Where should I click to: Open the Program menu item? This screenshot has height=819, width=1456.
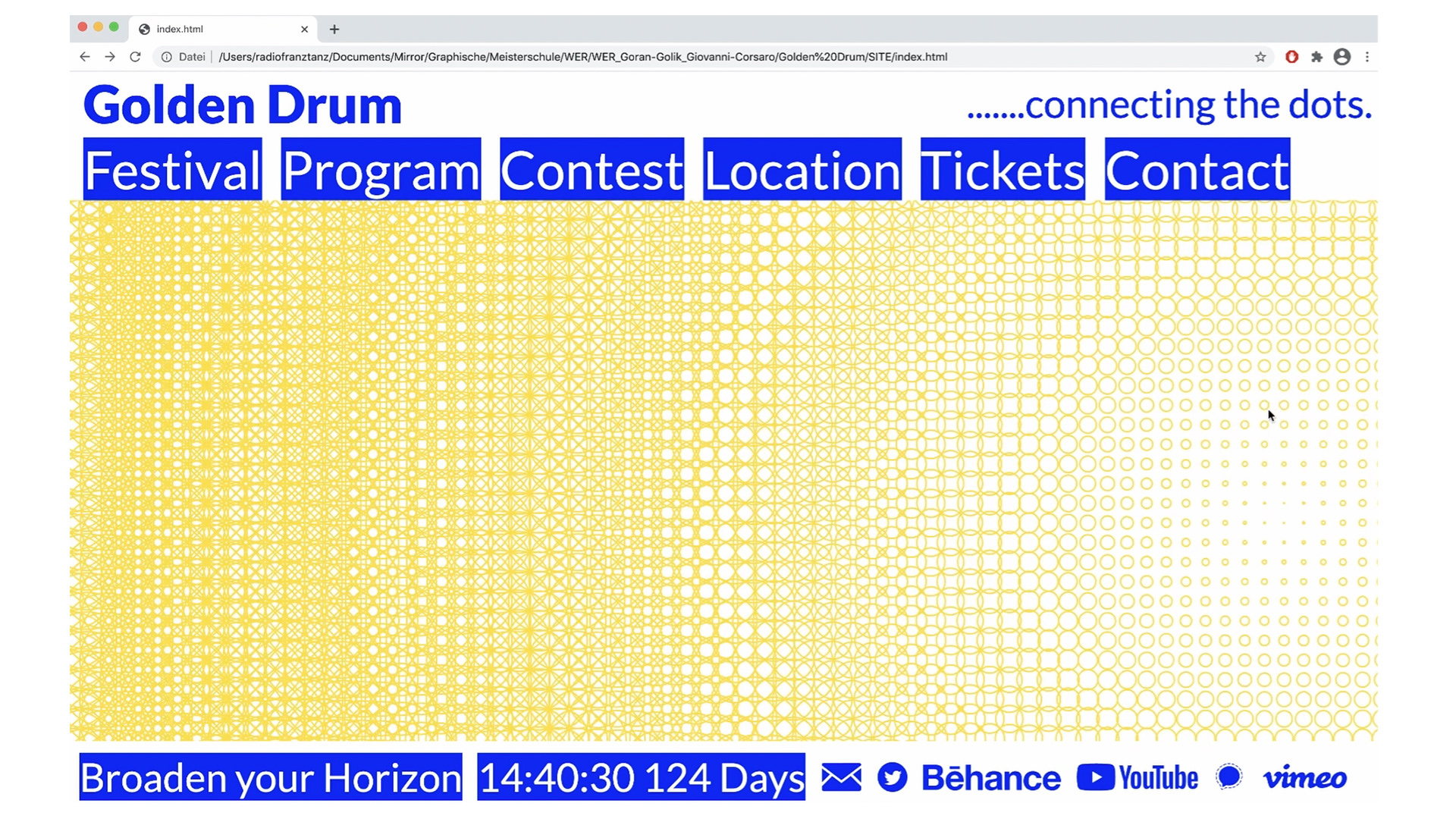click(381, 170)
